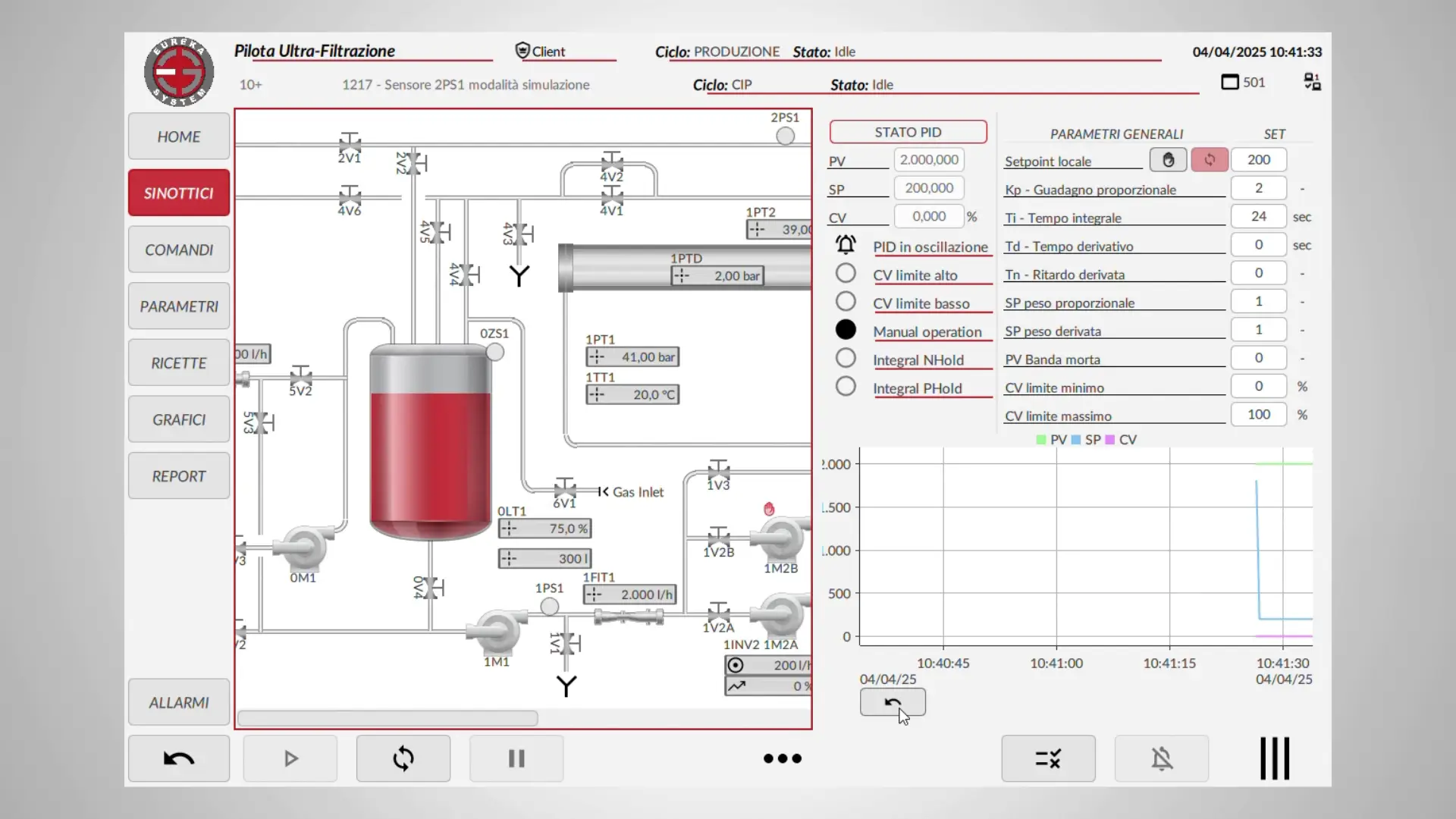Toggle CV limite basso indicator

pos(846,301)
